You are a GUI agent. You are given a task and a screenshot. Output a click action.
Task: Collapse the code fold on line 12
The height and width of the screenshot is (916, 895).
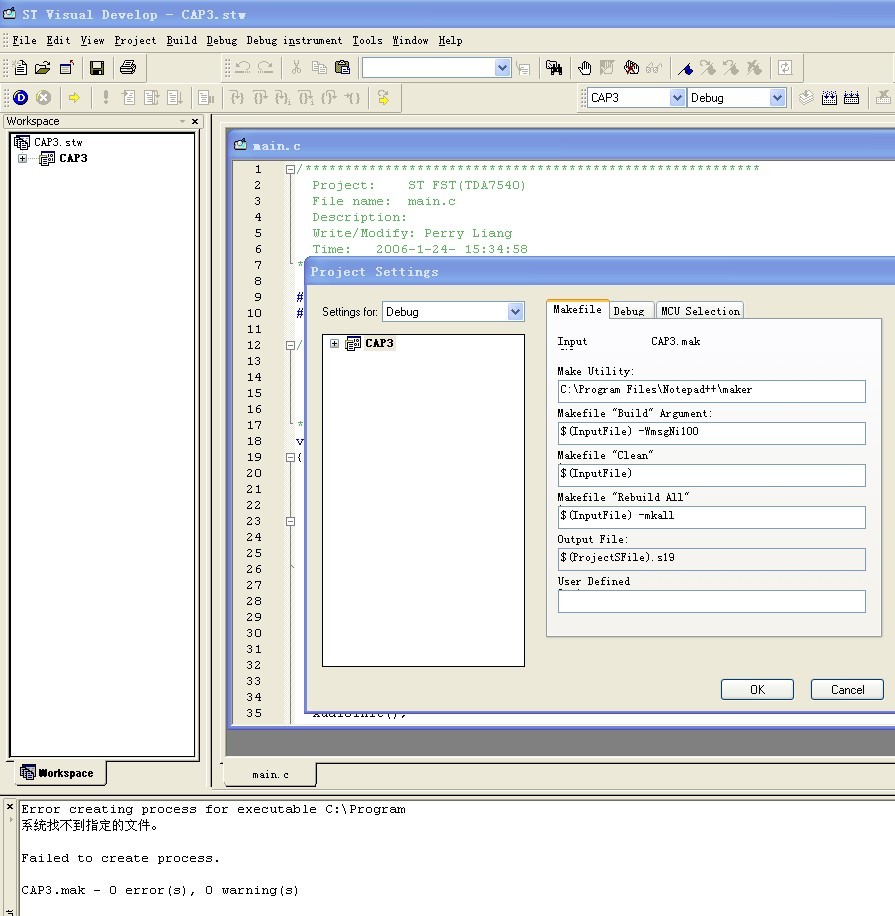pos(290,345)
